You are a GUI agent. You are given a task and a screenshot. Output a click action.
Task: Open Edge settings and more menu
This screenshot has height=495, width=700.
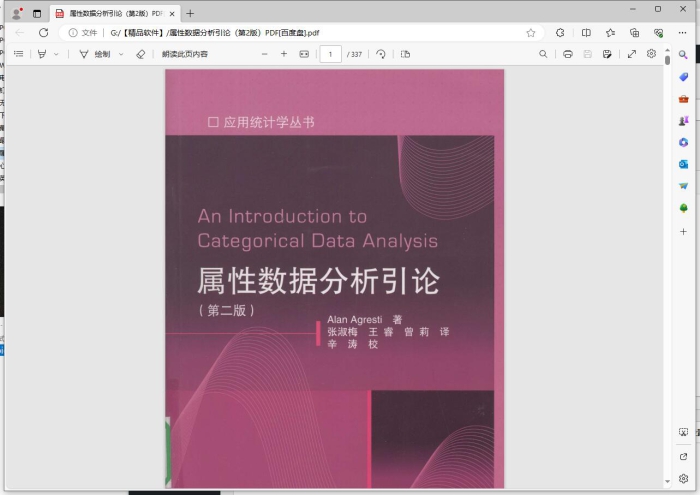point(682,33)
